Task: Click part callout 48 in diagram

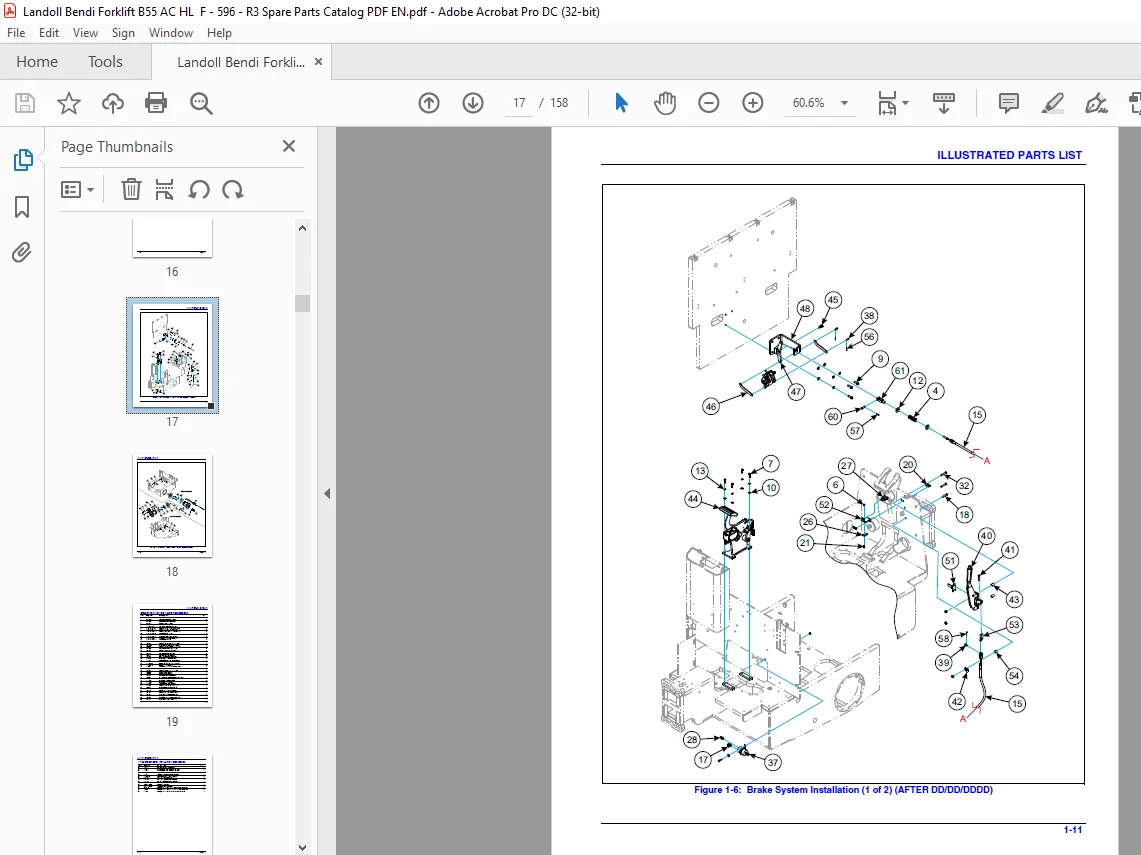Action: 805,309
